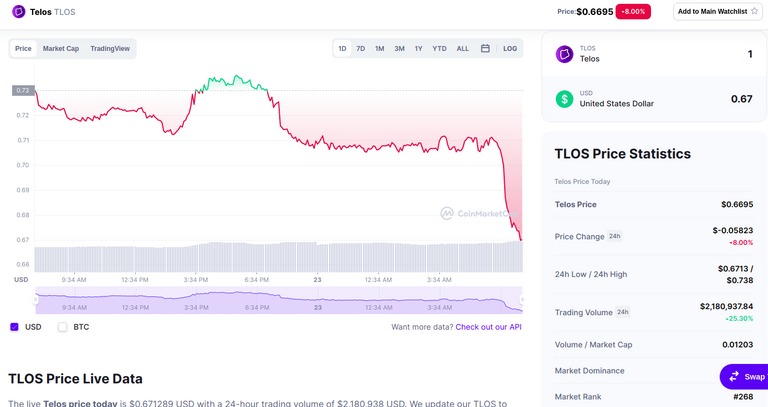Click the Market Rank value #268

tap(743, 397)
